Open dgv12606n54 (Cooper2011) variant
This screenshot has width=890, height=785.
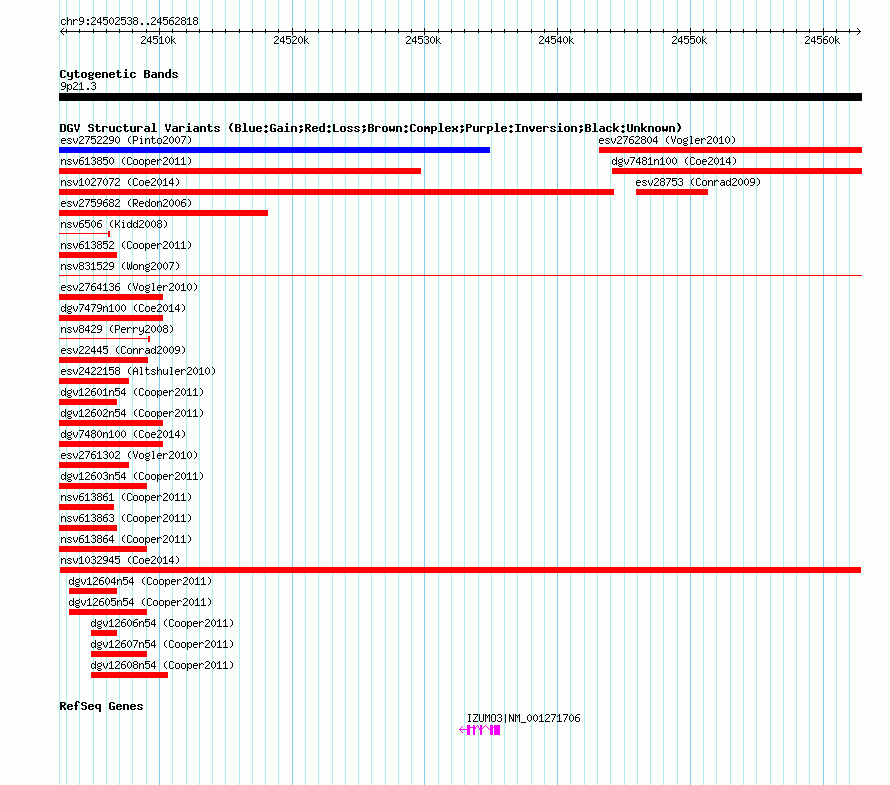(x=162, y=623)
